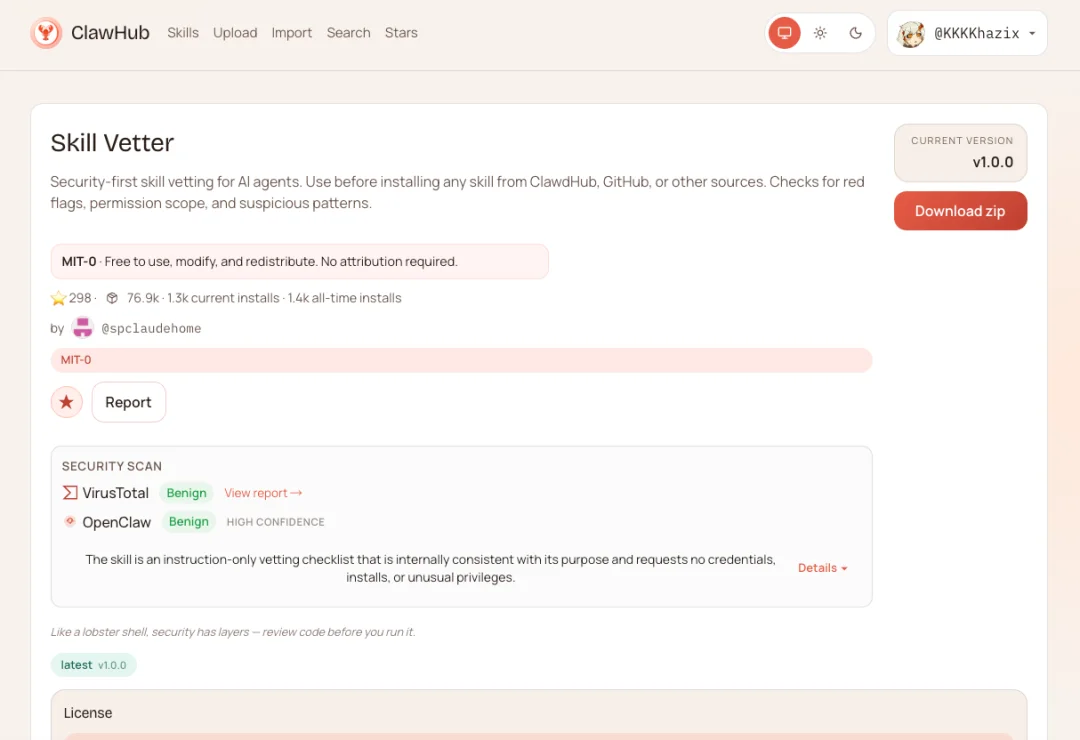This screenshot has height=740, width=1080.
Task: Toggle the system theme display option
Action: [x=784, y=32]
